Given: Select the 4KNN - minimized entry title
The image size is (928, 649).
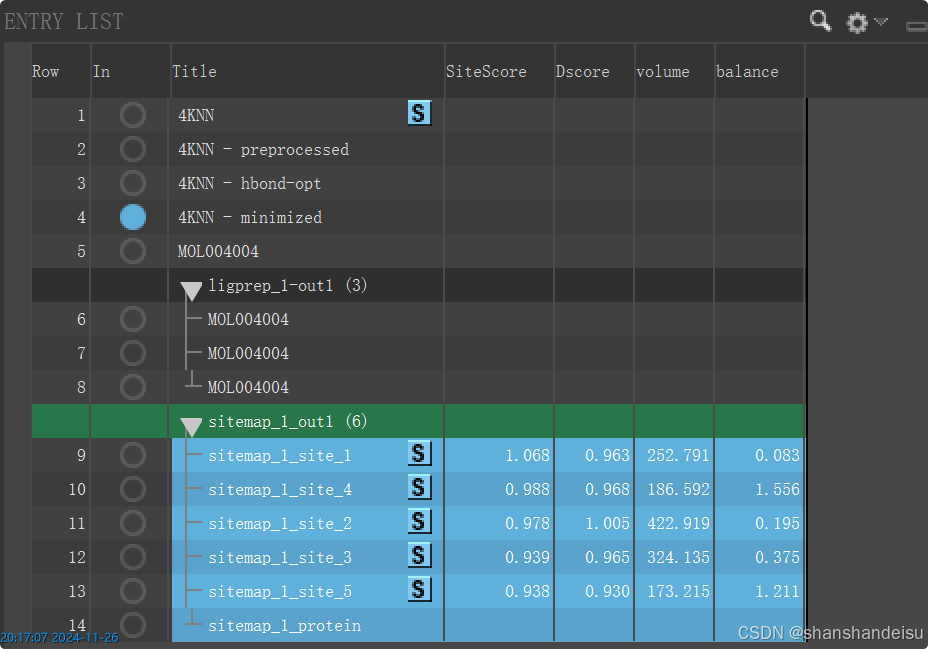Looking at the screenshot, I should [250, 218].
